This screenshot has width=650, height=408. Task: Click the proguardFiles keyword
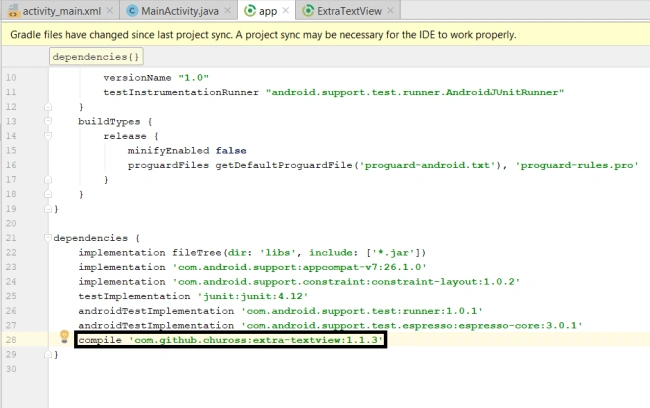pyautogui.click(x=168, y=165)
